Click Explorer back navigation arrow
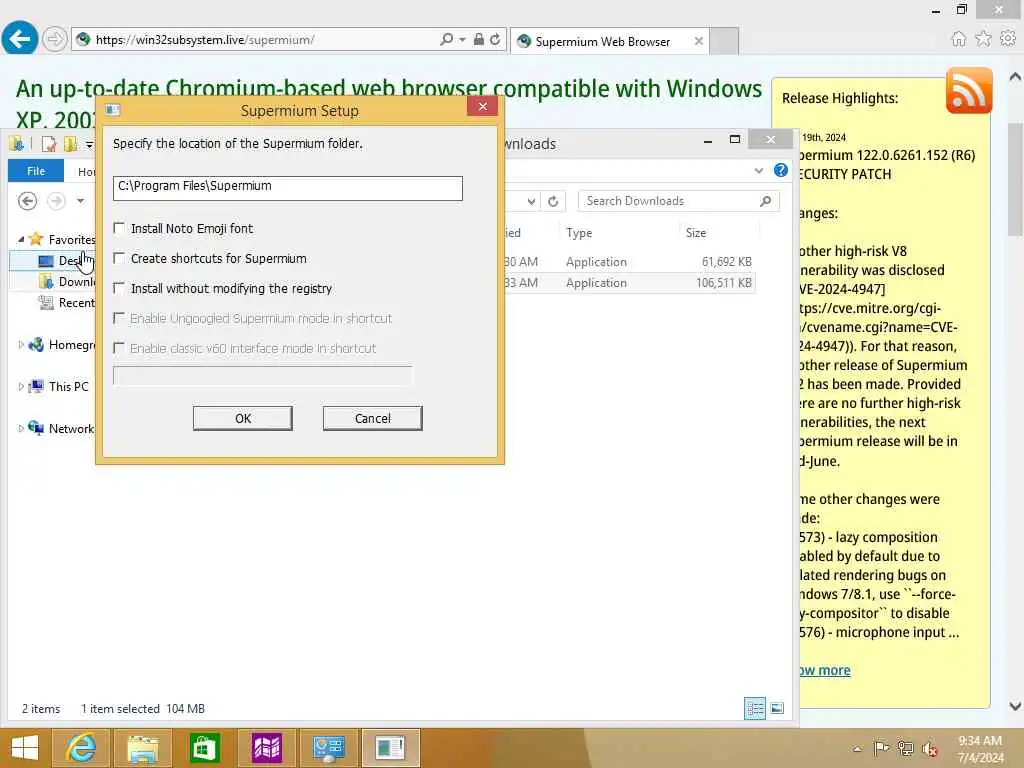Screen dimensions: 1024x768 [x=27, y=200]
